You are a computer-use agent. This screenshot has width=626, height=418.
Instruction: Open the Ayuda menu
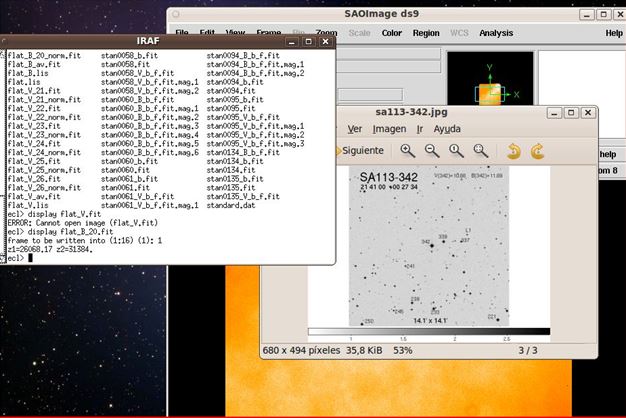pyautogui.click(x=447, y=129)
